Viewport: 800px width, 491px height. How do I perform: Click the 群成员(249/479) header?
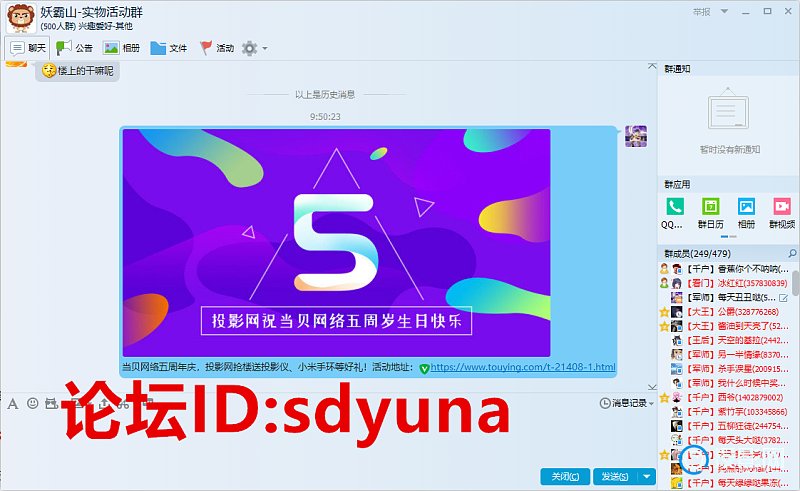pos(697,254)
